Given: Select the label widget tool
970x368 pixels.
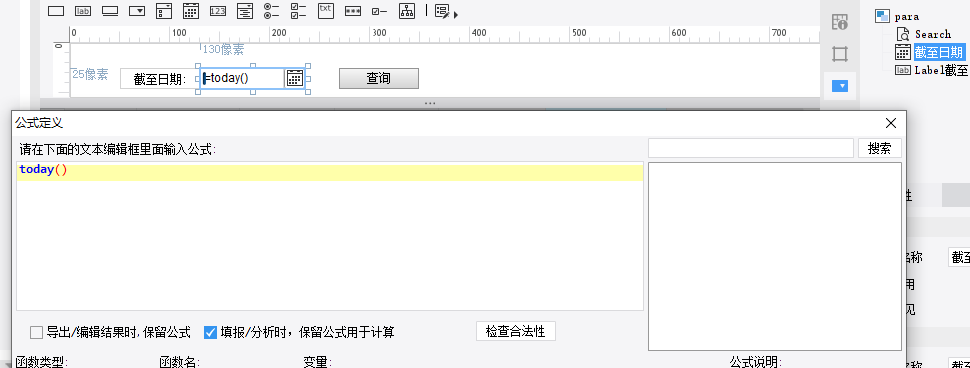Looking at the screenshot, I should pos(83,11).
